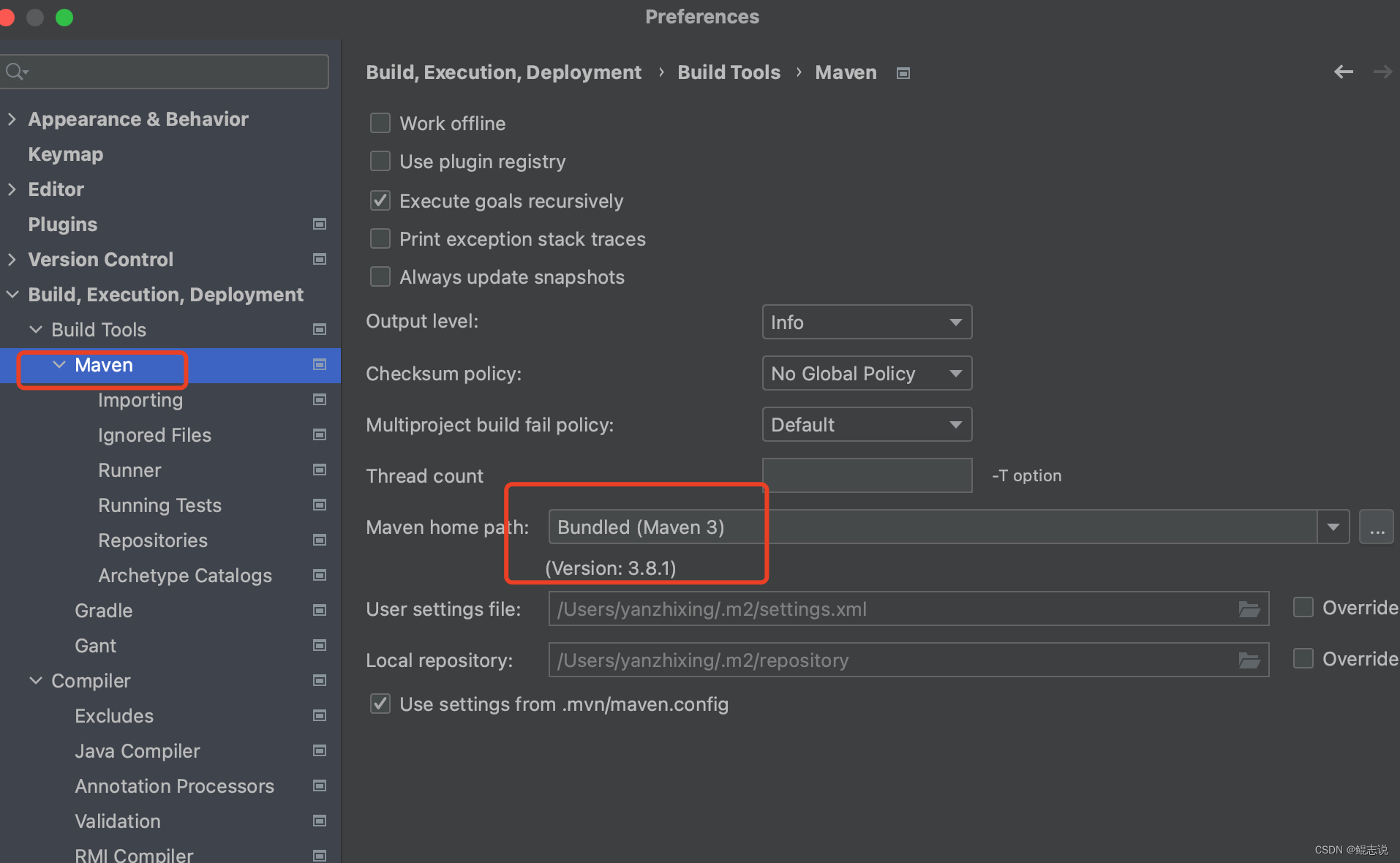Click project-level icon beside Plugins
Viewport: 1400px width, 863px height.
pyautogui.click(x=320, y=224)
